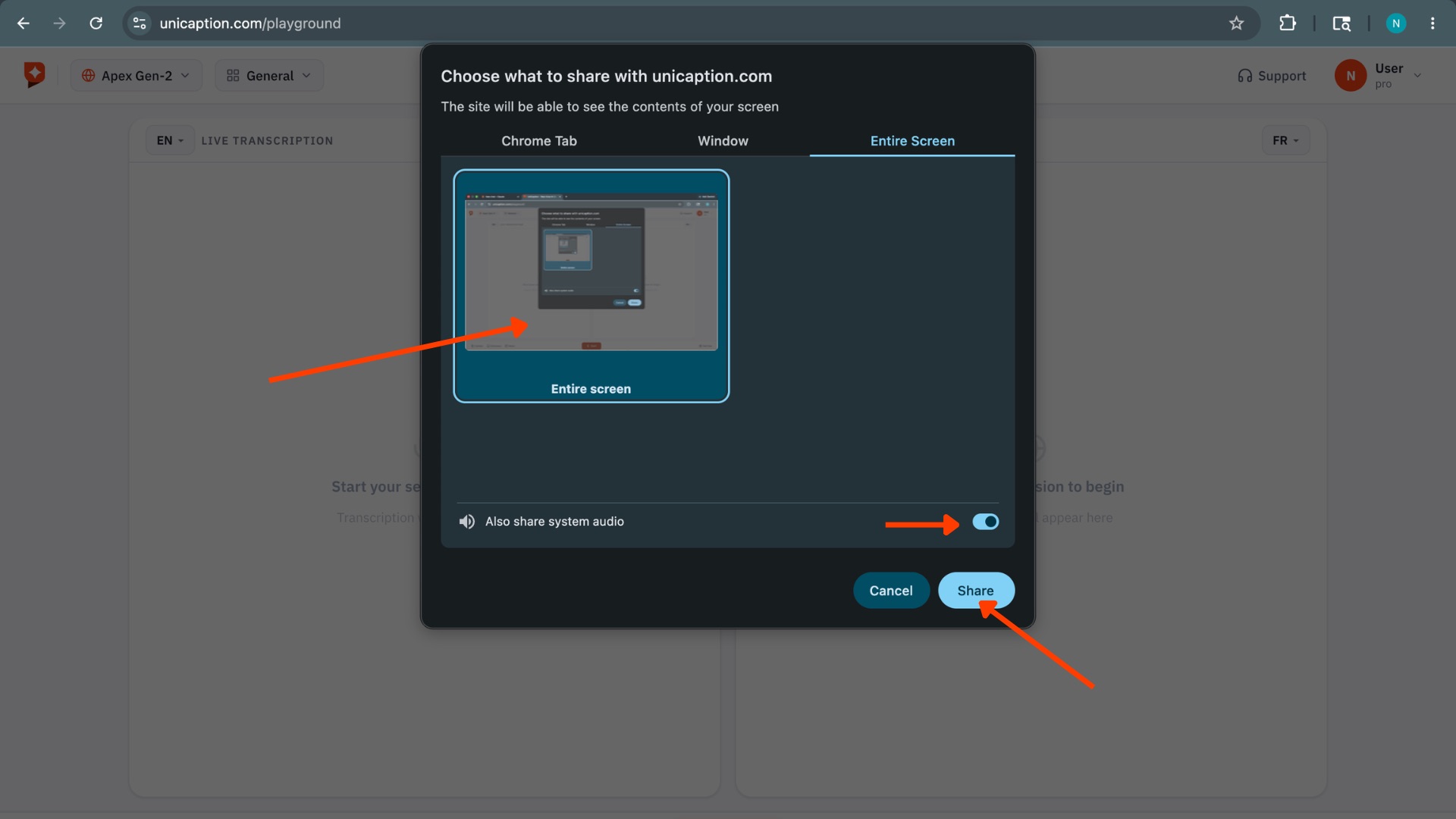
Task: Open the FR target language dropdown
Action: click(1285, 140)
